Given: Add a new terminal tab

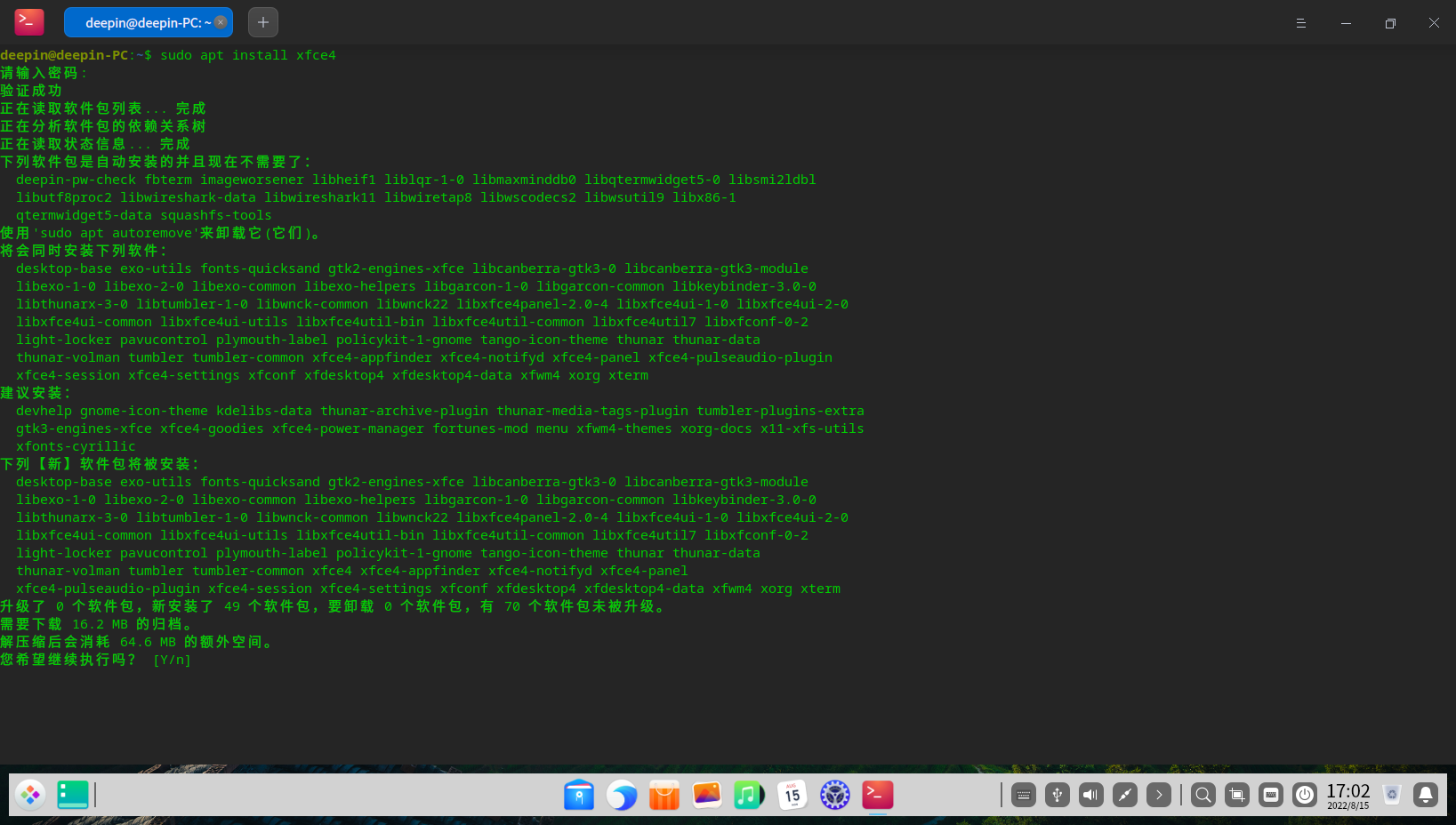Looking at the screenshot, I should point(263,22).
